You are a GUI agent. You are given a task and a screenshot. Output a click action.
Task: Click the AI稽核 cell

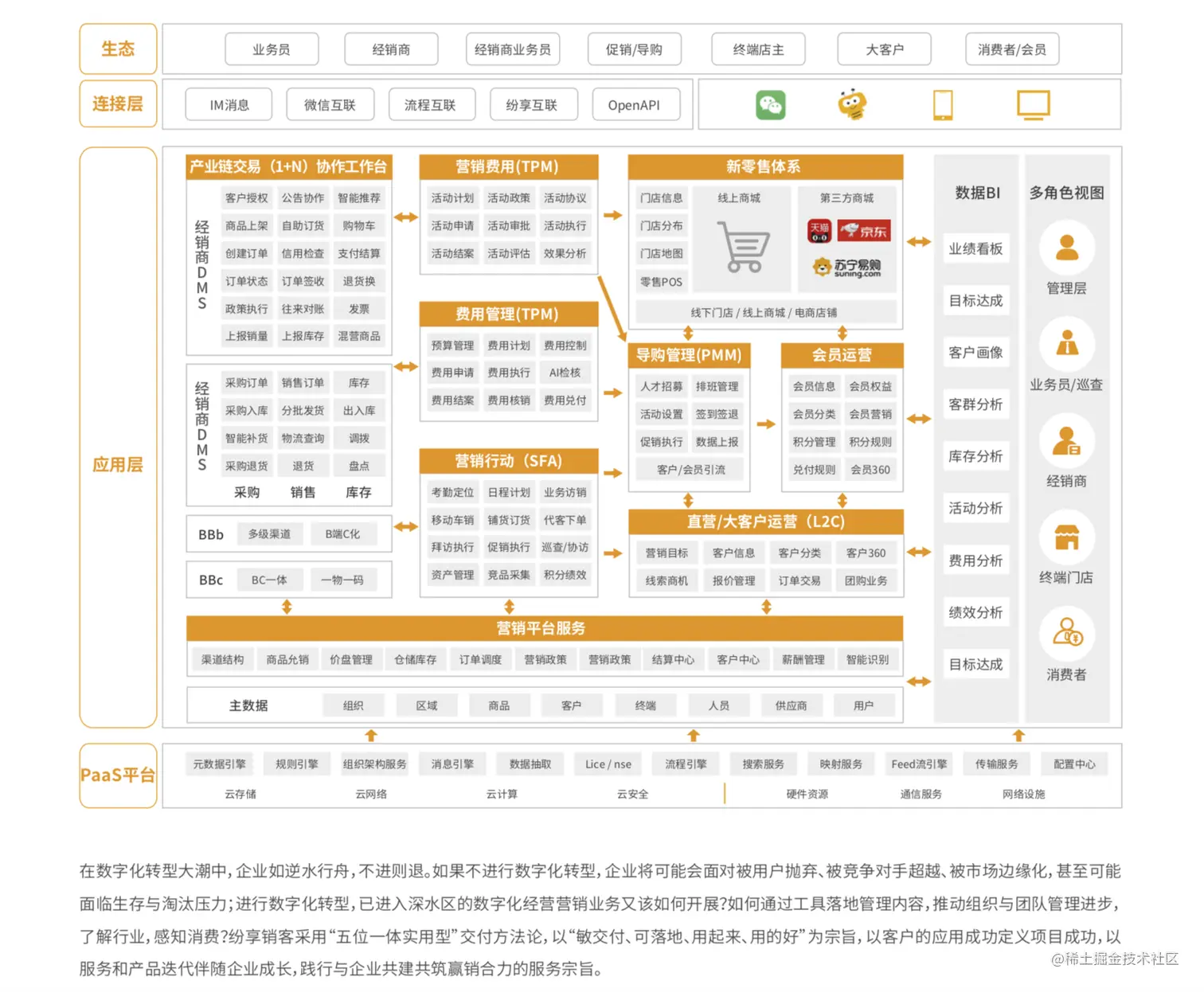pos(565,373)
